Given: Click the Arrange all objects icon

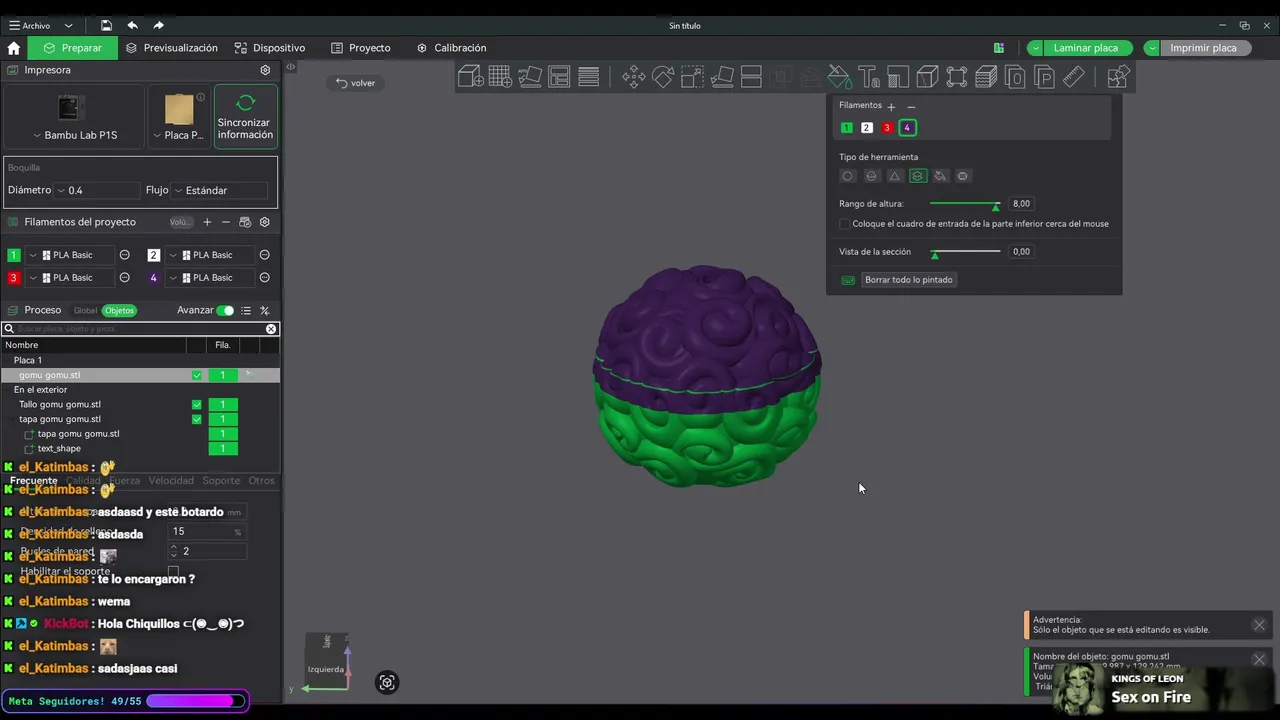Looking at the screenshot, I should point(559,77).
